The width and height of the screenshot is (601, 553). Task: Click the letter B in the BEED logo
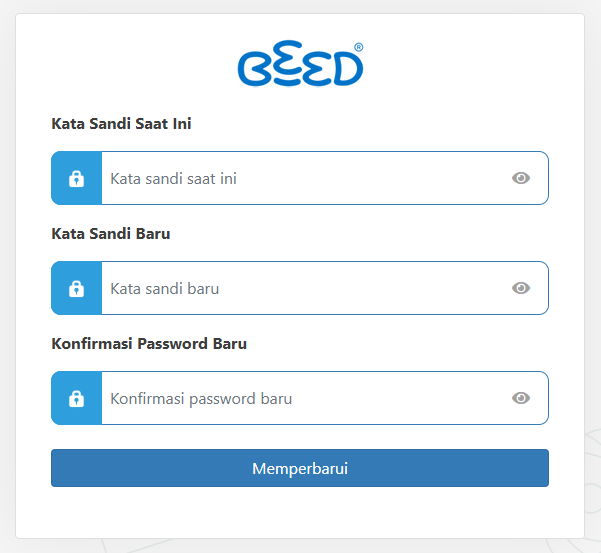pos(255,69)
